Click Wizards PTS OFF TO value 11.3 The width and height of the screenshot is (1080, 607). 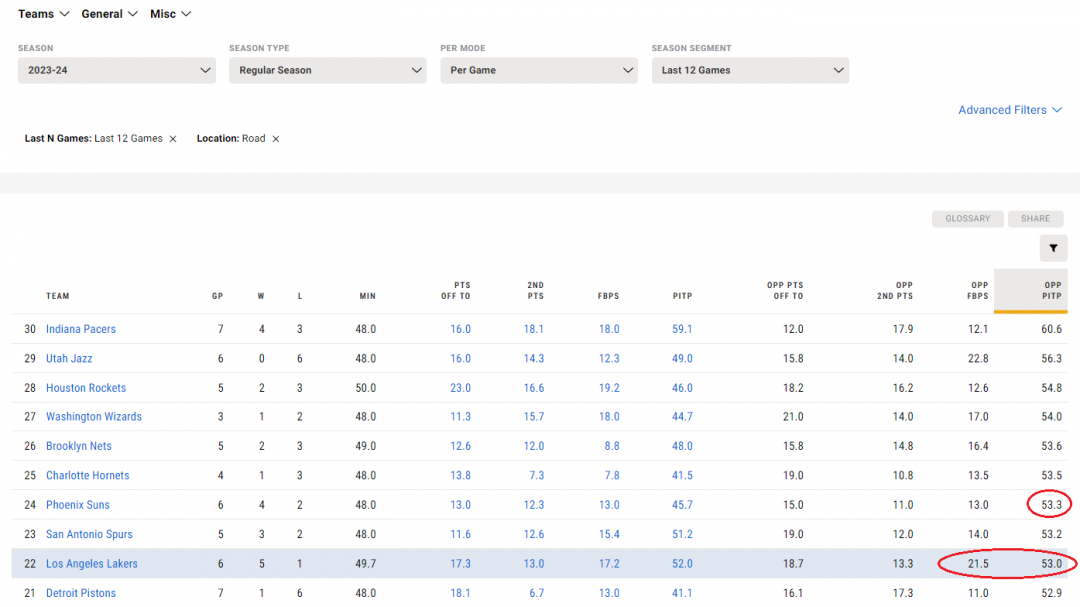click(x=460, y=417)
